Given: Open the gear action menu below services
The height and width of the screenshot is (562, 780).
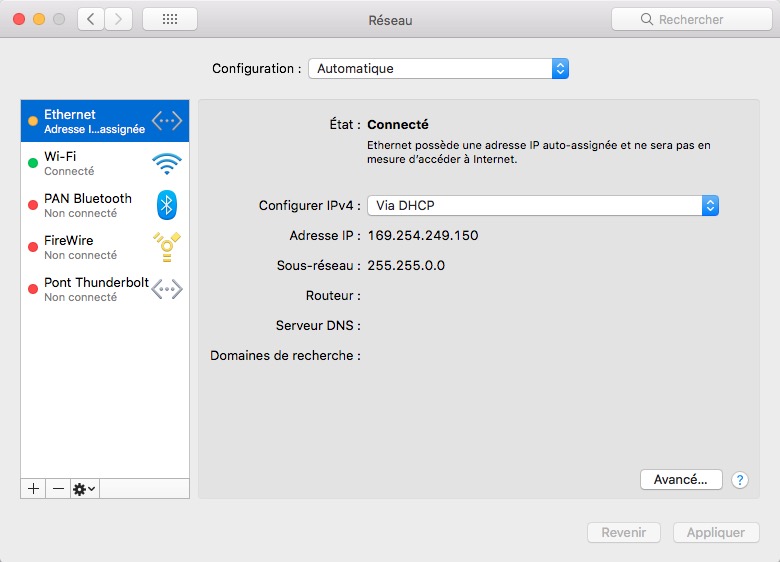Looking at the screenshot, I should coord(84,488).
